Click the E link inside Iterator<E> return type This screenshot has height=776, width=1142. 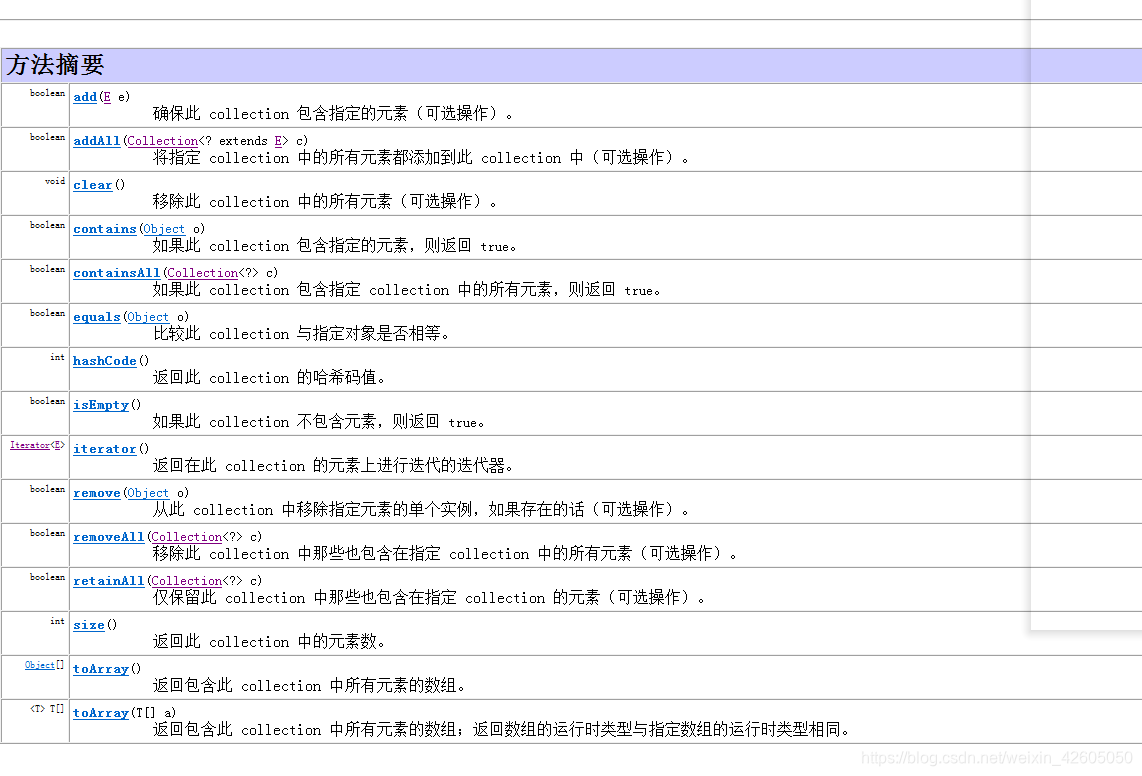58,445
